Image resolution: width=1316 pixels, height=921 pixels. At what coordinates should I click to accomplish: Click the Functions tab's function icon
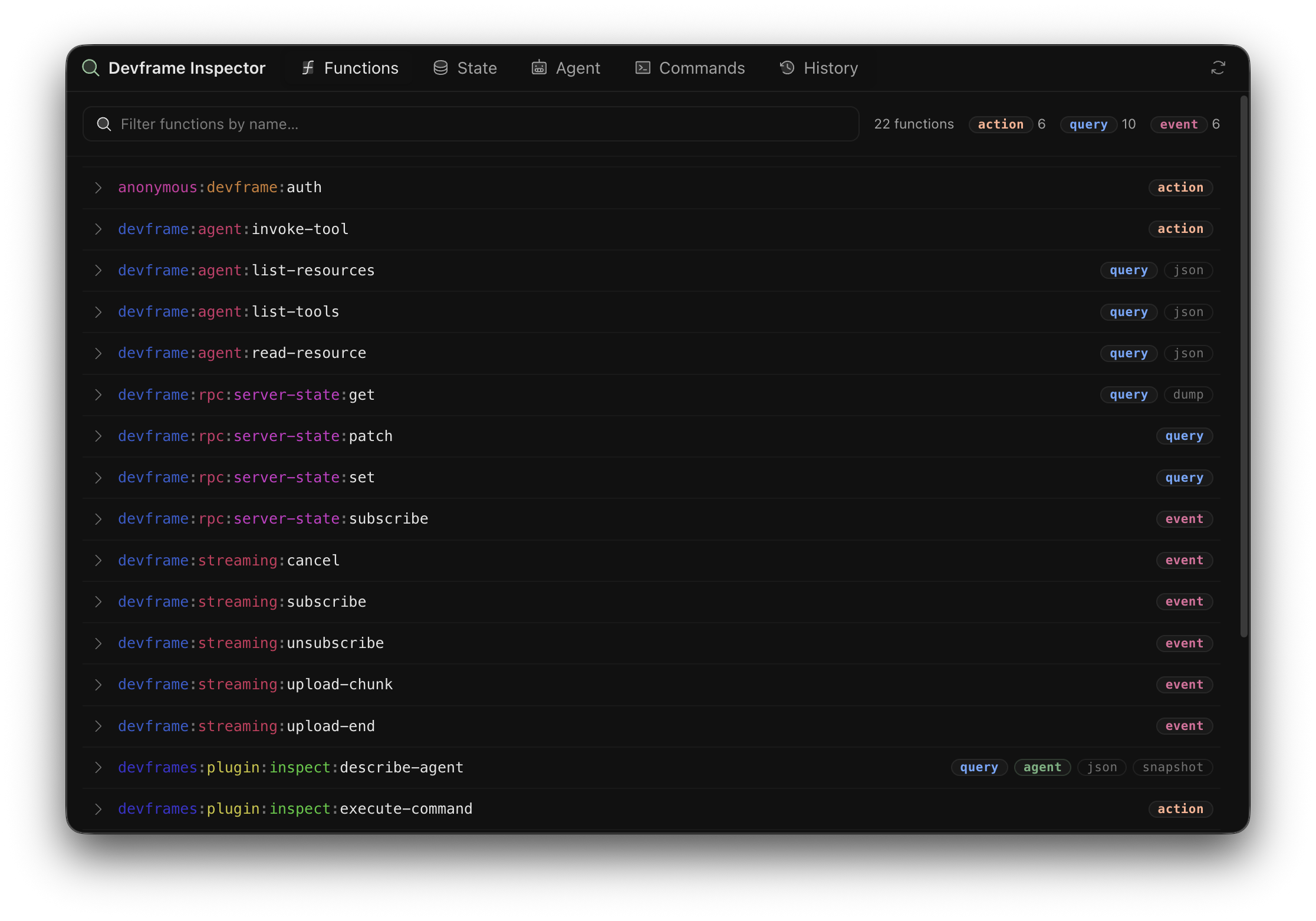coord(308,68)
